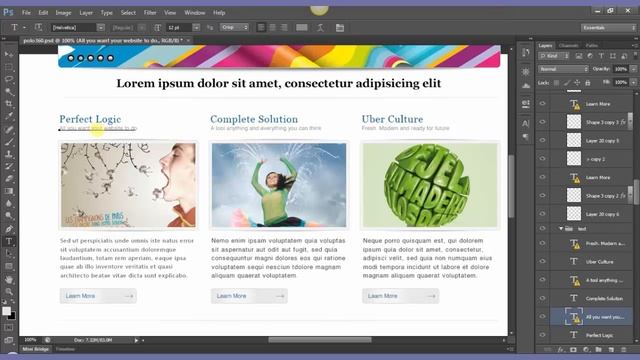Hide the Complete Solution layer
Screen dimensions: 640x360
click(542, 298)
